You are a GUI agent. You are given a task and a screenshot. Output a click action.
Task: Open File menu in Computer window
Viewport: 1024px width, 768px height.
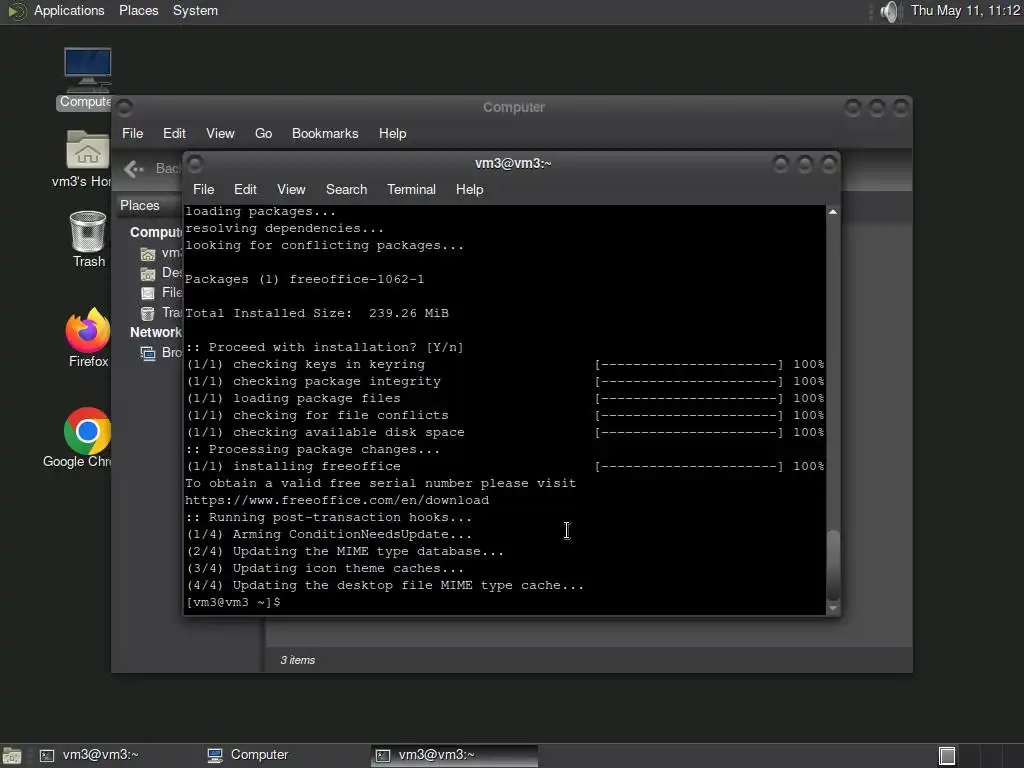click(133, 133)
